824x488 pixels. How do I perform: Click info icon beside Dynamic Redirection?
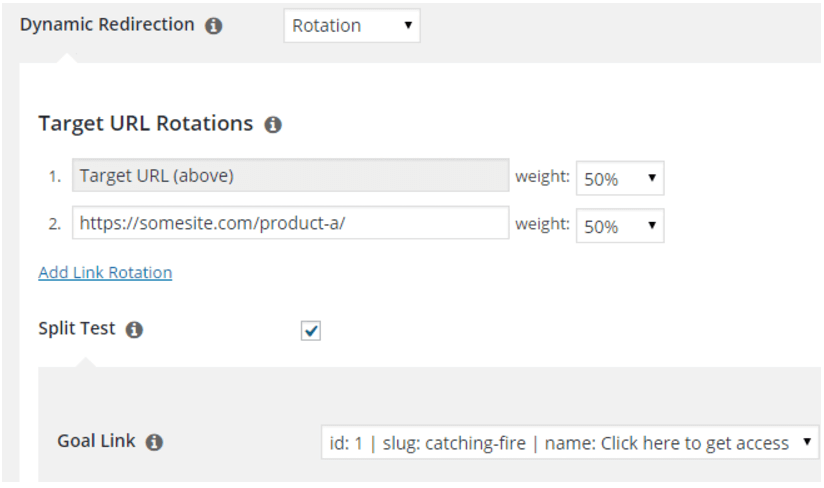click(213, 27)
